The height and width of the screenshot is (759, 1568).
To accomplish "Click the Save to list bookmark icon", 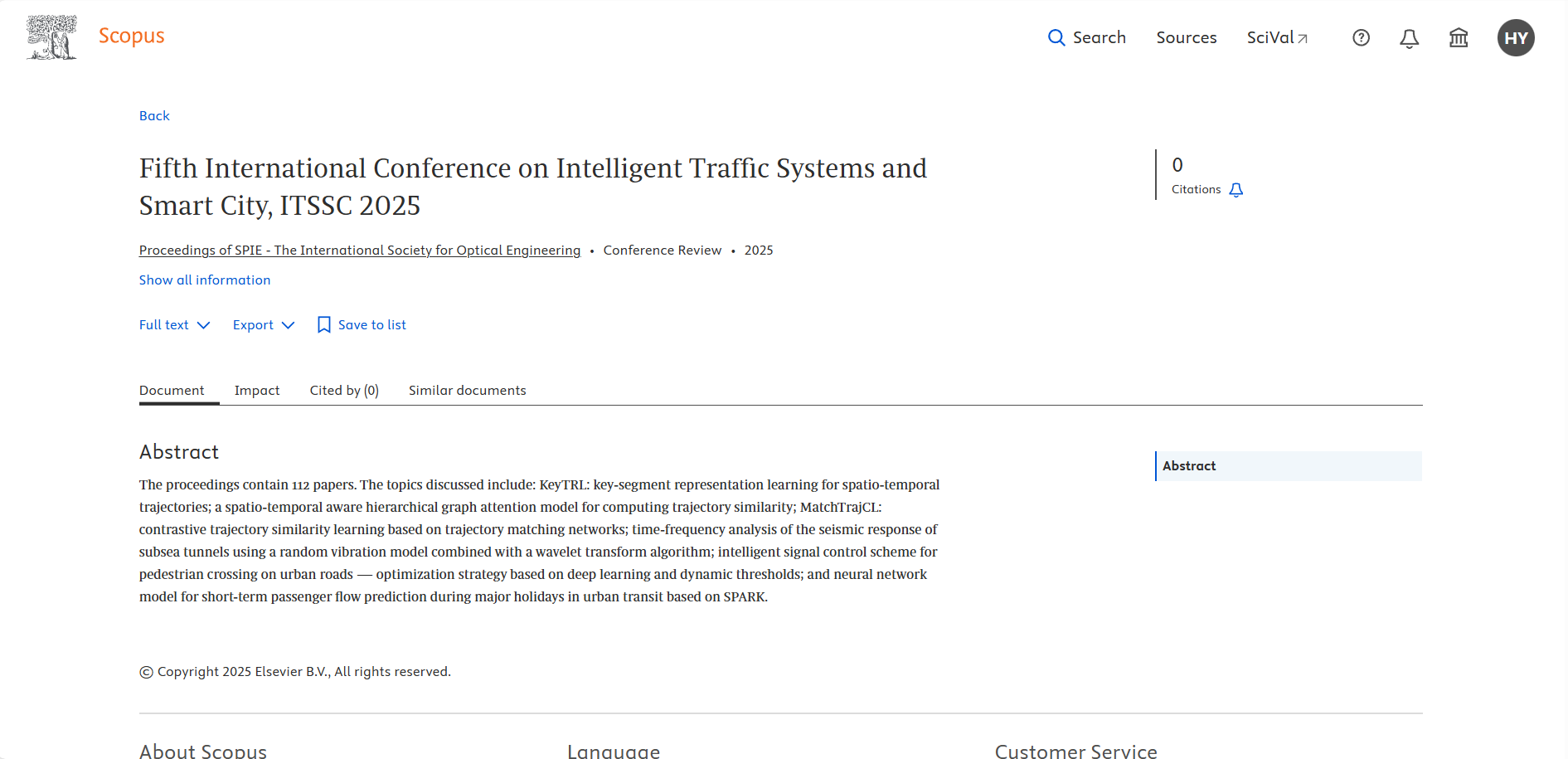I will pos(324,325).
